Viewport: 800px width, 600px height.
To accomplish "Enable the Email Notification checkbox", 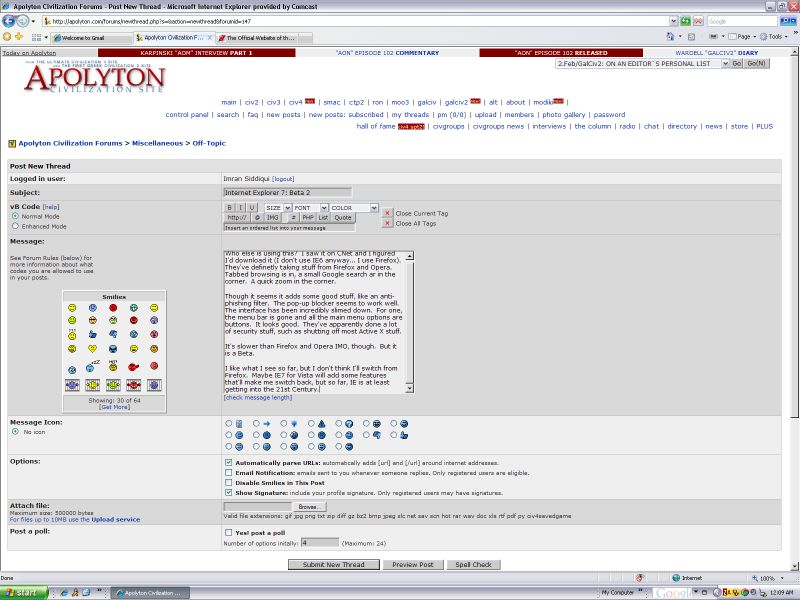I will tap(229, 473).
